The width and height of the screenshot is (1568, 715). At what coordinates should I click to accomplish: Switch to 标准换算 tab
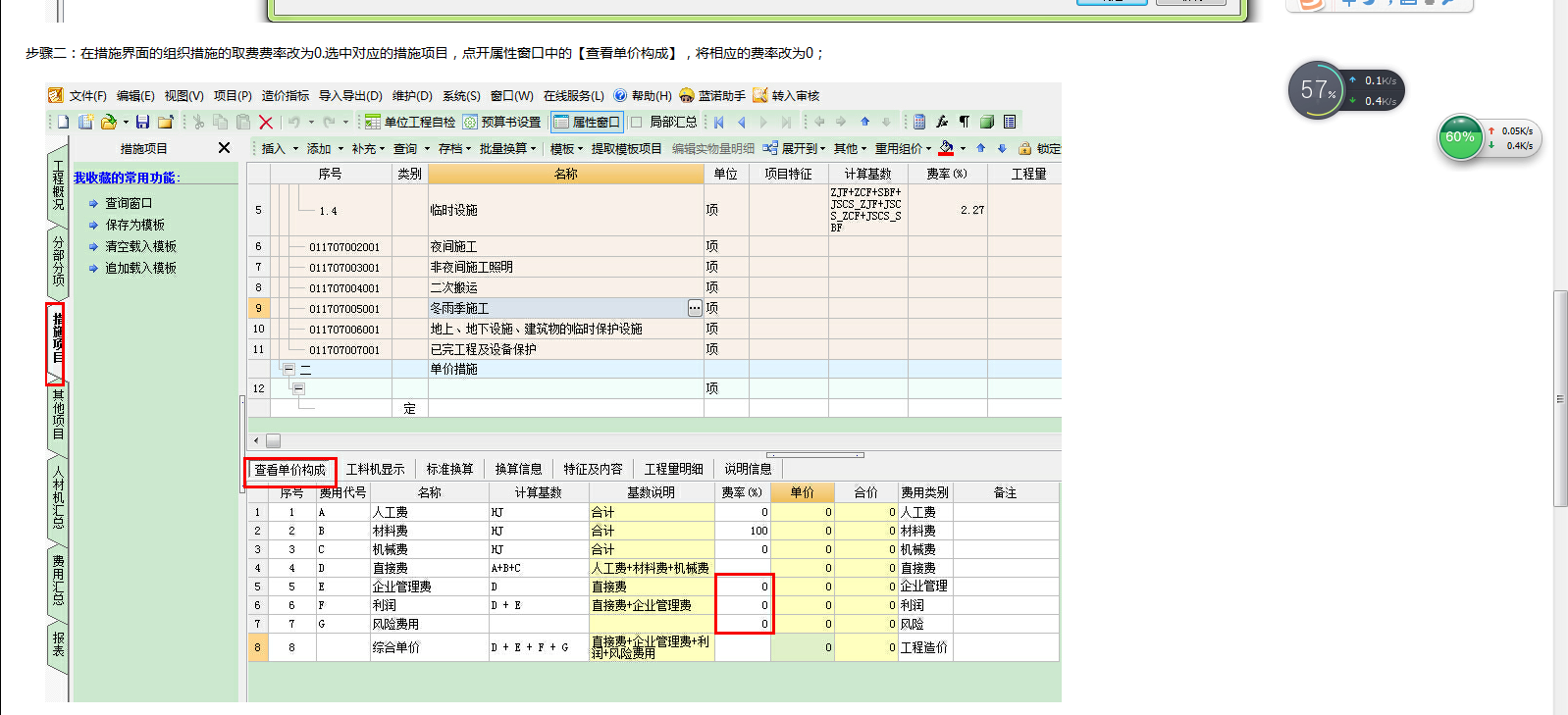pyautogui.click(x=449, y=470)
